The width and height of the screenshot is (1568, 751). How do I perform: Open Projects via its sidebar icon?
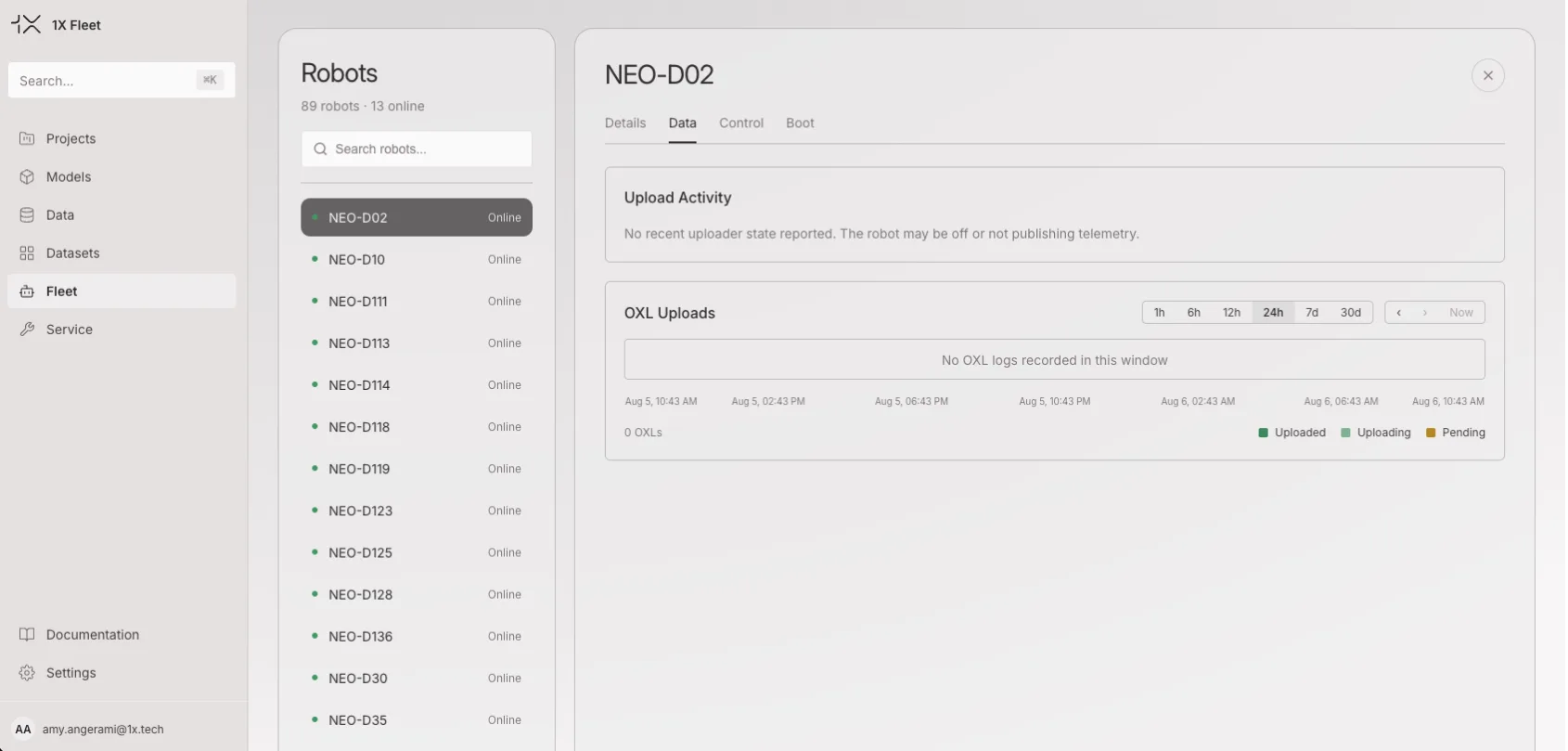point(27,138)
